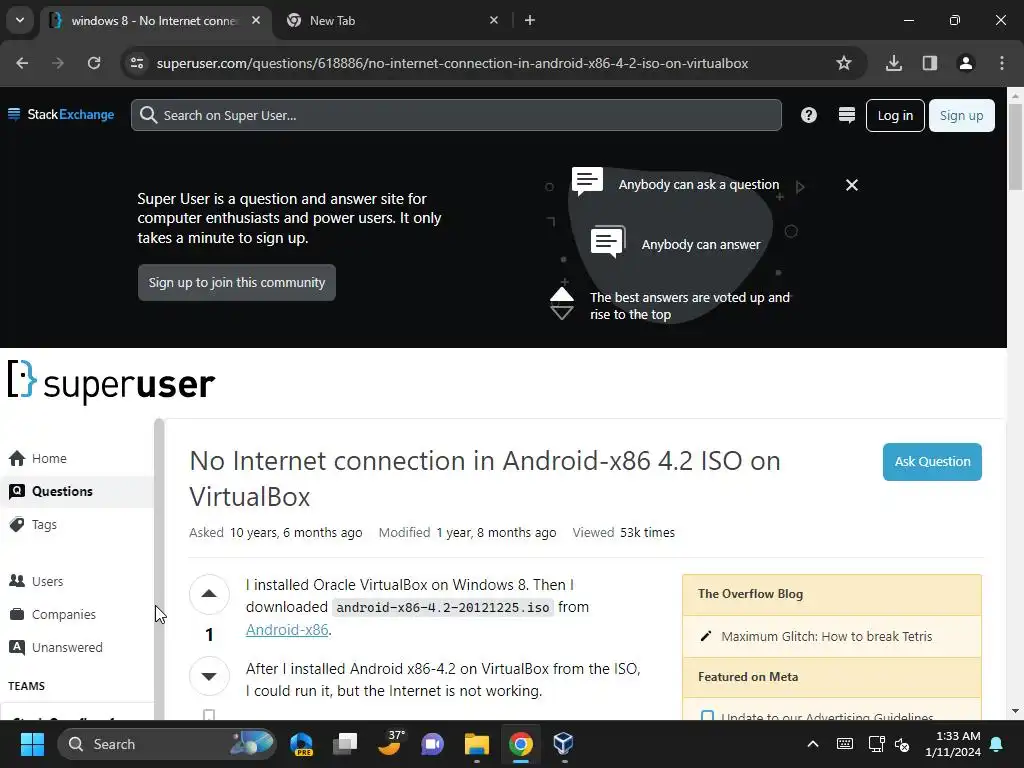Click Sign up to join this community

pyautogui.click(x=236, y=283)
